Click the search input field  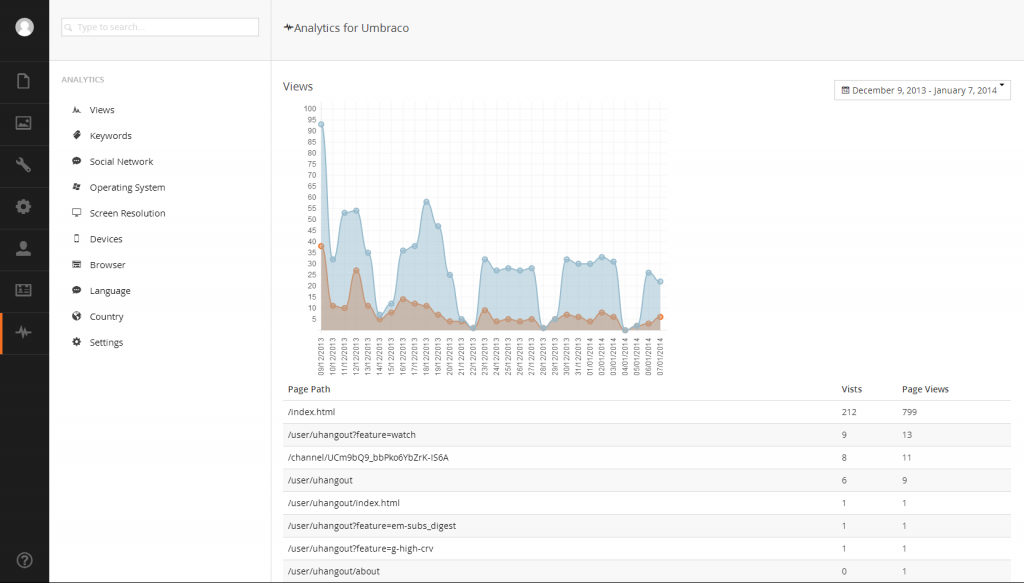pos(160,27)
